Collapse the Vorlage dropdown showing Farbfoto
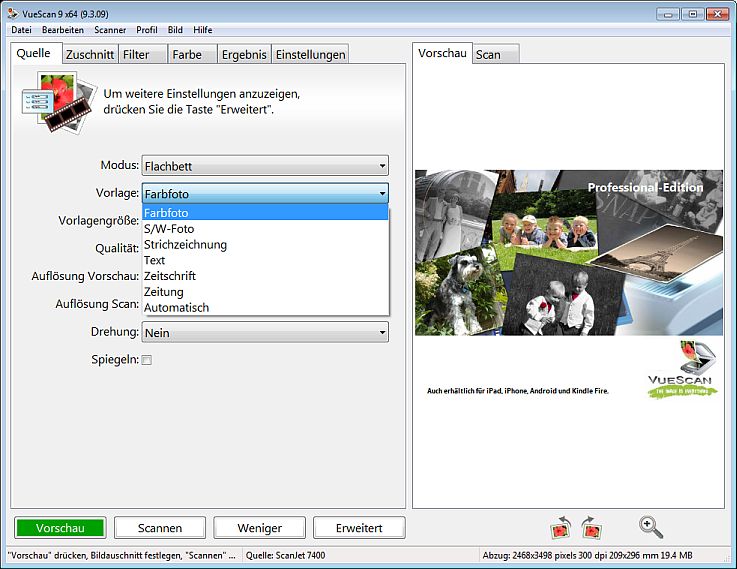737x569 pixels. [x=265, y=194]
